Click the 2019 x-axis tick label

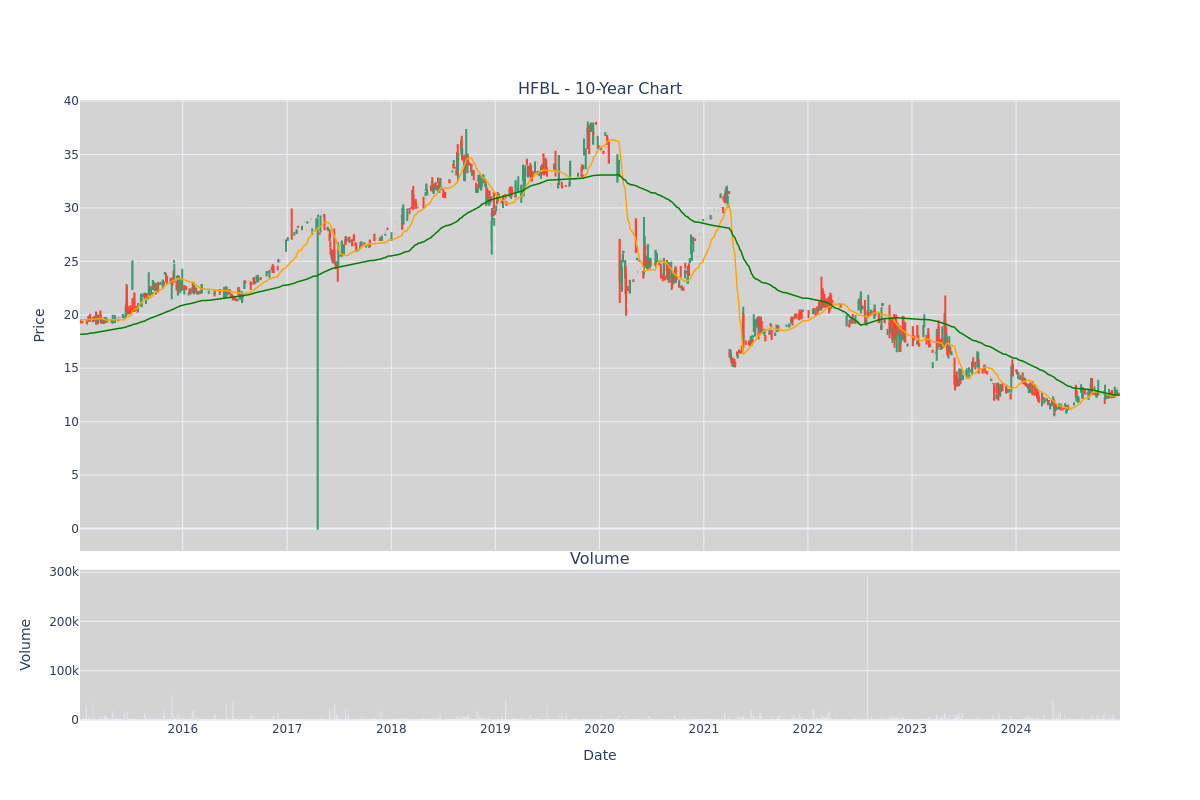(x=495, y=729)
